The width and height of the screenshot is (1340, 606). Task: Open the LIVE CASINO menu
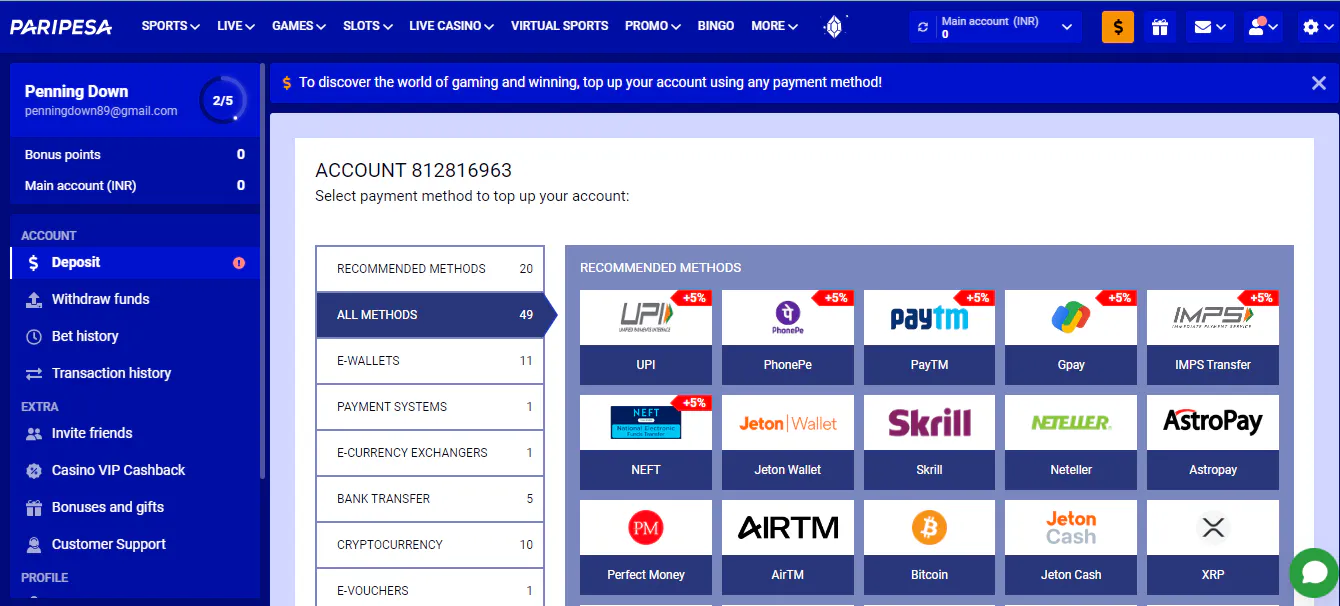(451, 26)
